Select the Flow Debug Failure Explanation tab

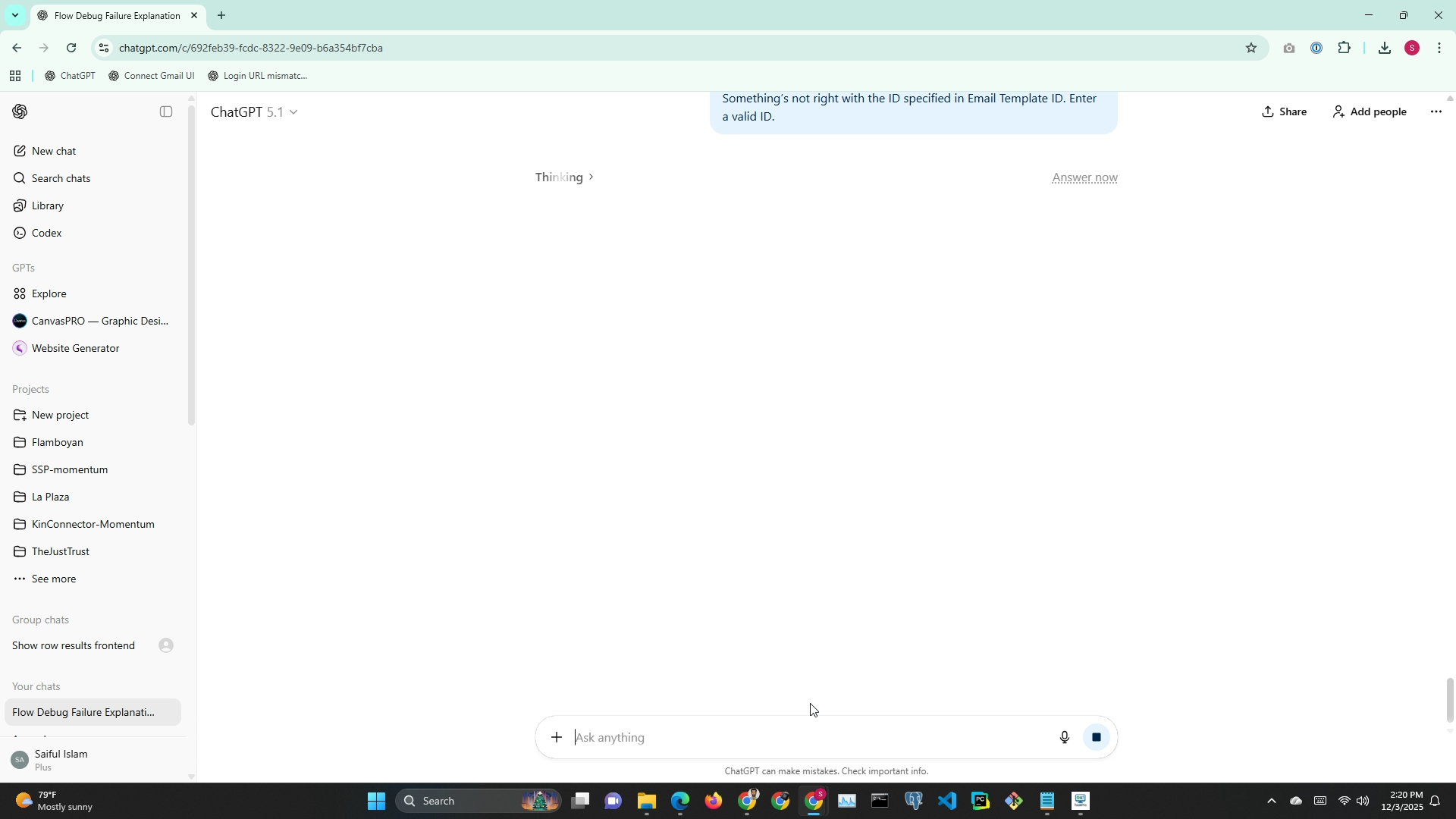[118, 15]
